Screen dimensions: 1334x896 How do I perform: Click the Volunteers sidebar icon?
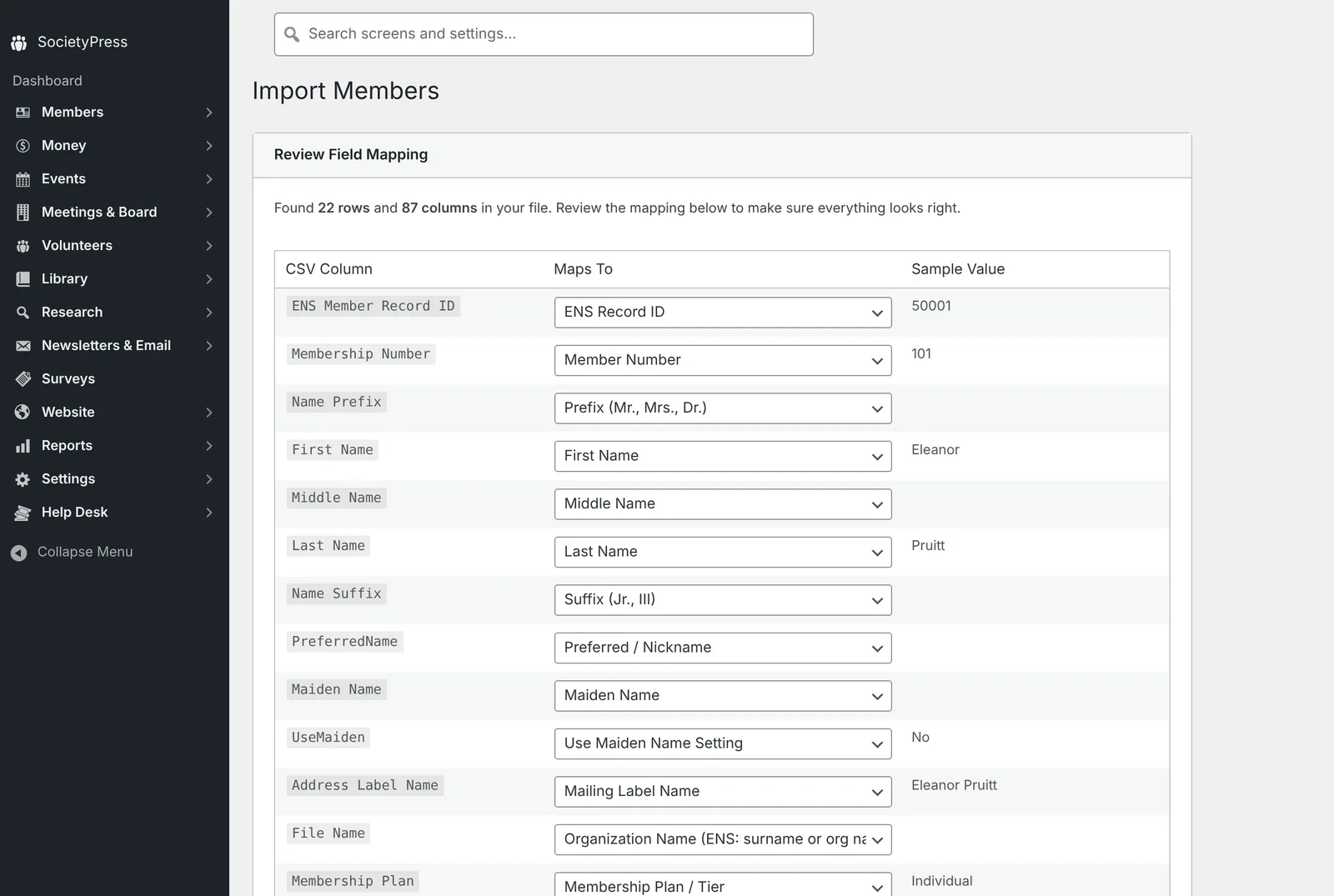[x=23, y=246]
